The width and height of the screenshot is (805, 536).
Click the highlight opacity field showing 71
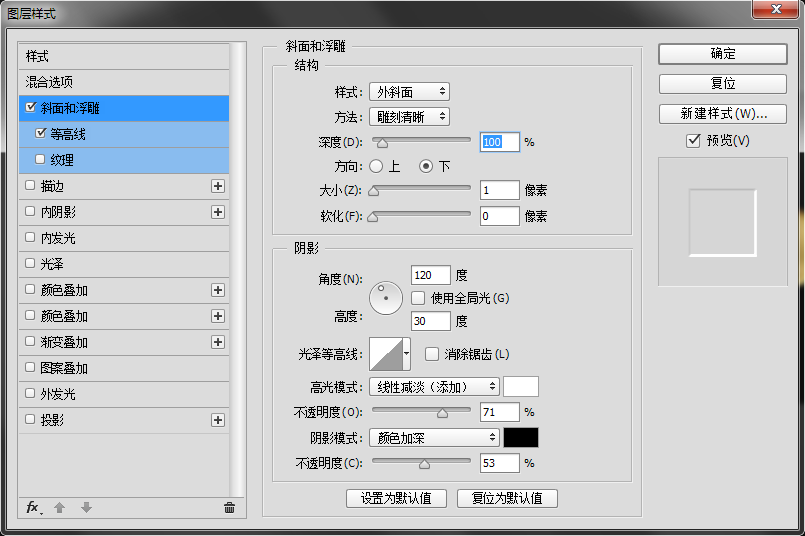(x=500, y=412)
